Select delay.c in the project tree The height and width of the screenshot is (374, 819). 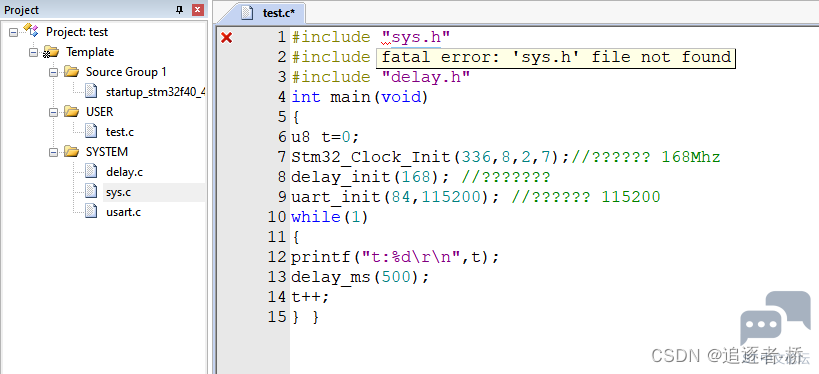pyautogui.click(x=118, y=172)
